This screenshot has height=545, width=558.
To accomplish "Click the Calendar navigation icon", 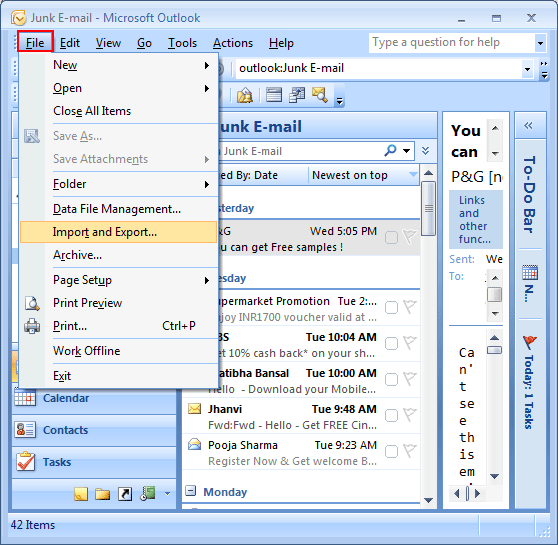I will pyautogui.click(x=25, y=398).
